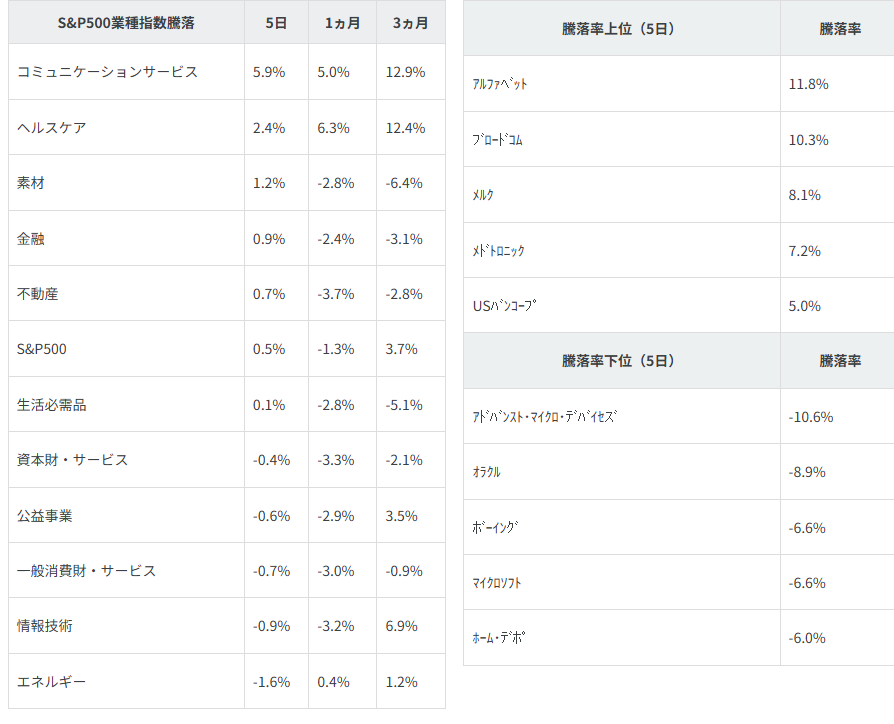Click the アドバンスト・マイクロ・デバイセズ stock name
Screen dimensions: 894x724
(545, 417)
